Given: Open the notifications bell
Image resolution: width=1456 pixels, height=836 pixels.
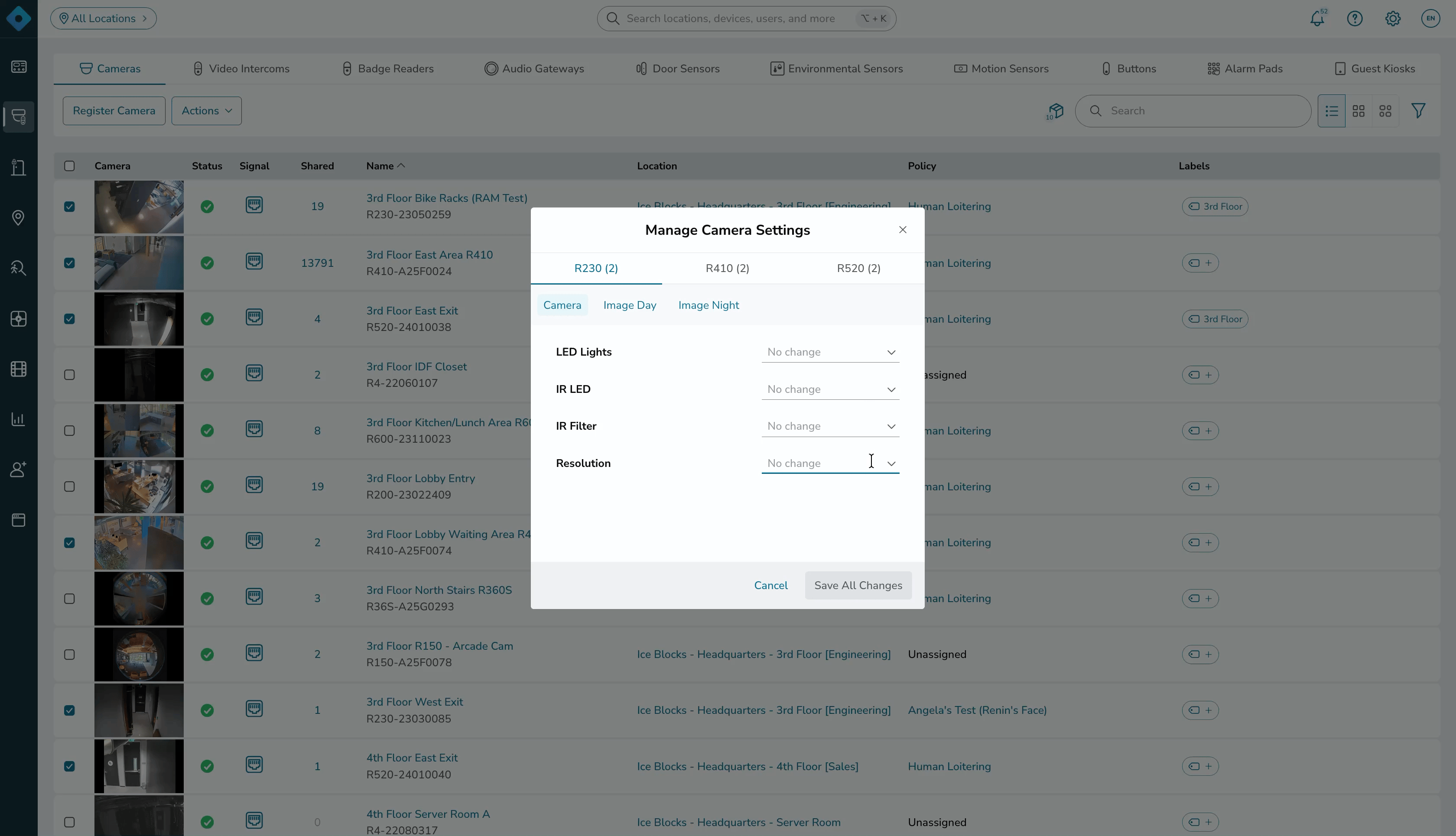Looking at the screenshot, I should 1317,18.
